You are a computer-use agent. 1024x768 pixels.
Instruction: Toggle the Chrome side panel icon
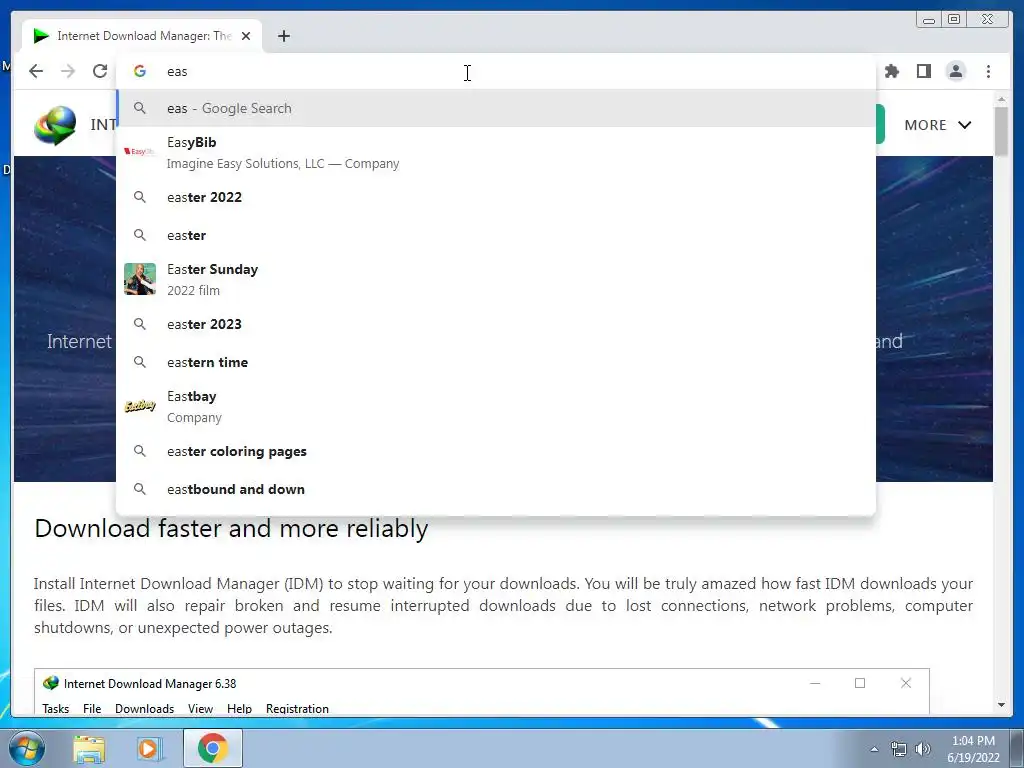click(x=923, y=71)
